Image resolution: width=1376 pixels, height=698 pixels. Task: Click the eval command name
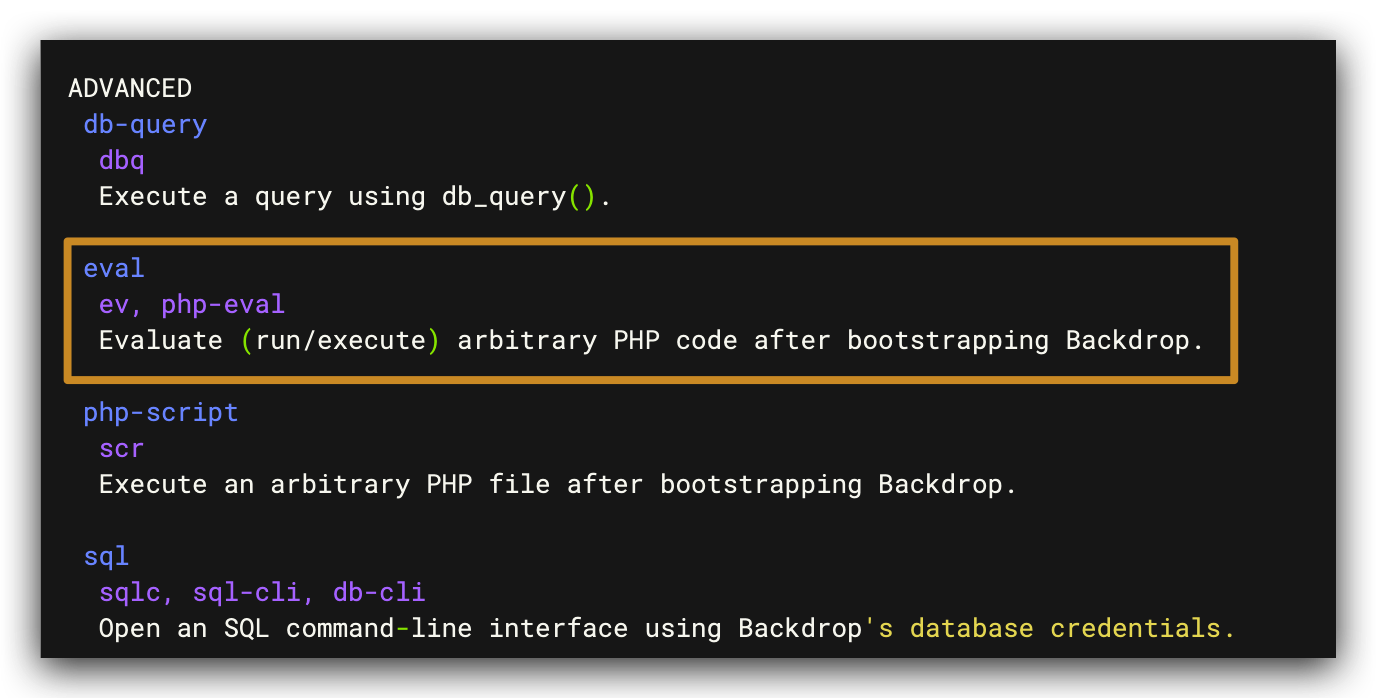tap(114, 268)
